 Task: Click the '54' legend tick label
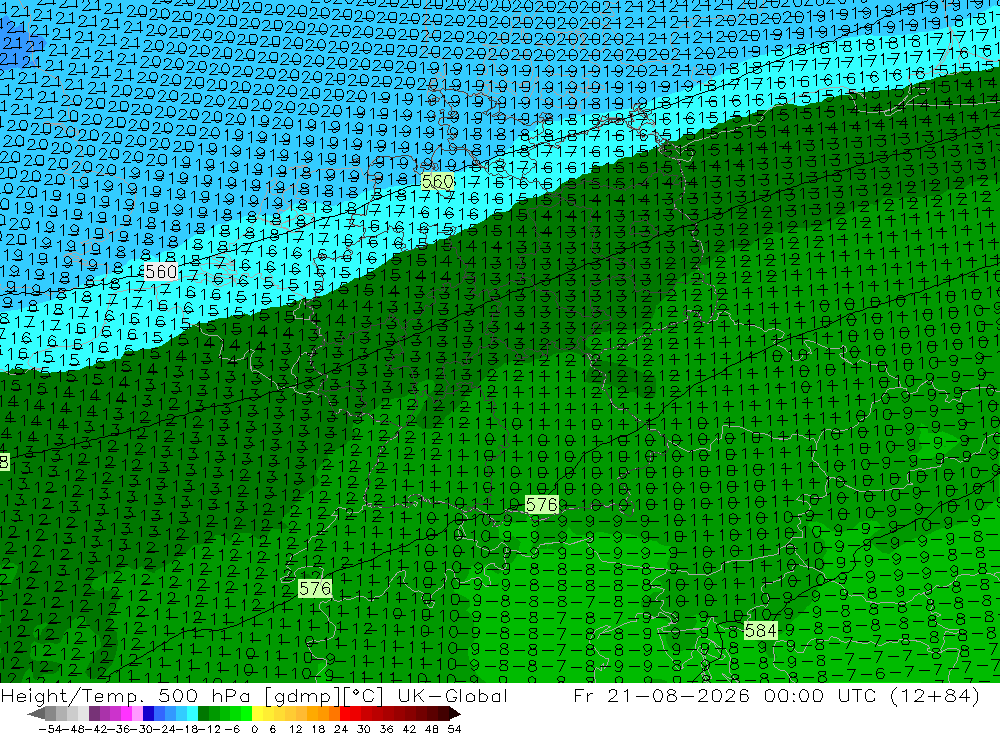(454, 729)
